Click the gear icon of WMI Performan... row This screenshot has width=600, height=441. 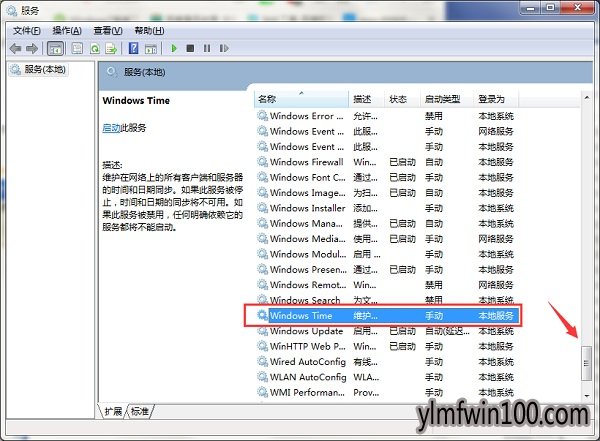262,392
